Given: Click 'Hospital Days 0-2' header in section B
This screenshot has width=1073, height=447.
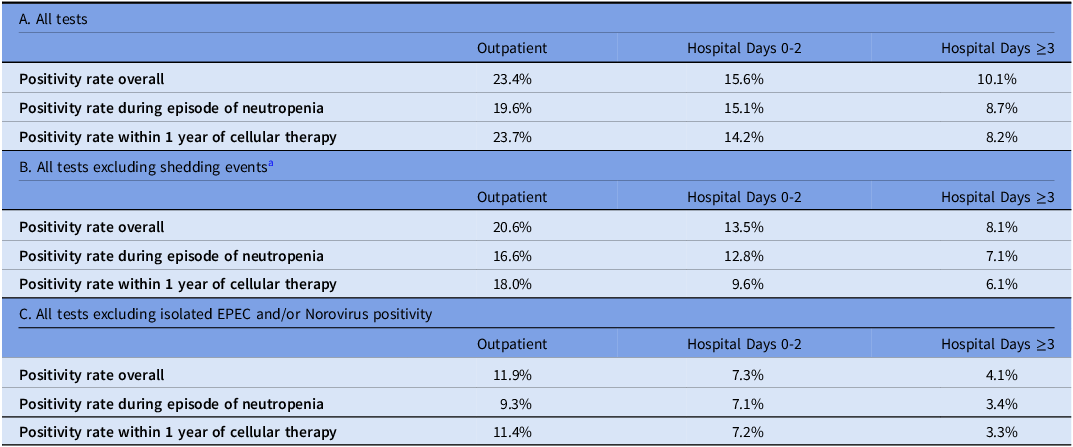Looking at the screenshot, I should tap(745, 196).
